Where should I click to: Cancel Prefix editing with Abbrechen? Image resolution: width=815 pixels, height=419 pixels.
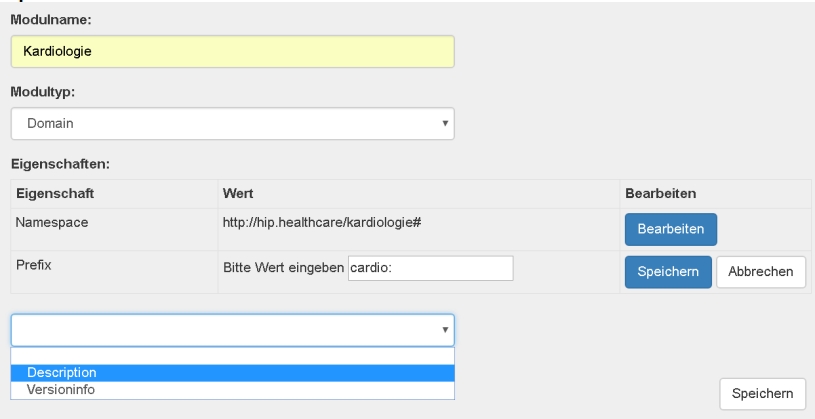pyautogui.click(x=761, y=271)
